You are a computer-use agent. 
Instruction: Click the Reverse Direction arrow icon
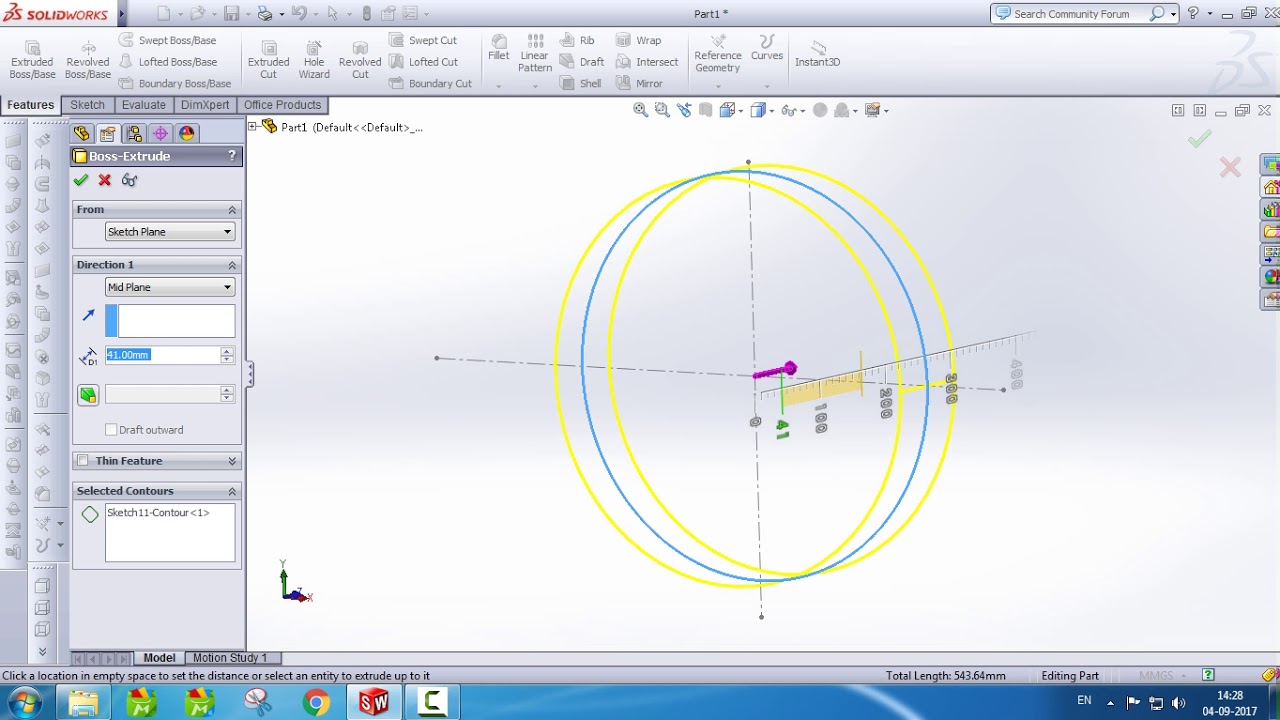pyautogui.click(x=88, y=315)
